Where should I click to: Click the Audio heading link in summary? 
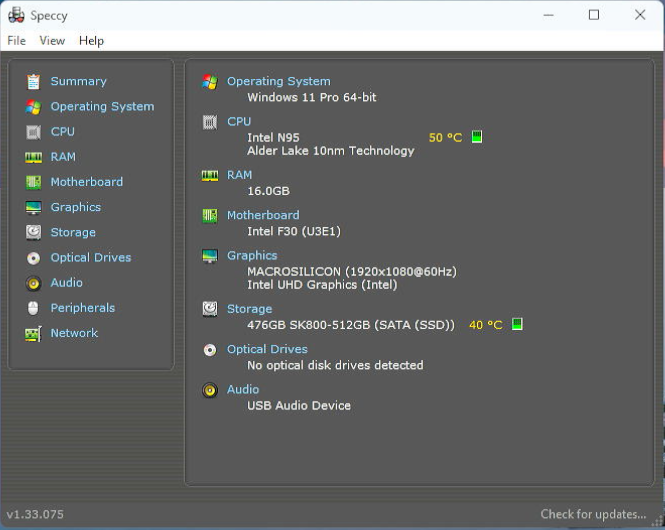(x=243, y=390)
